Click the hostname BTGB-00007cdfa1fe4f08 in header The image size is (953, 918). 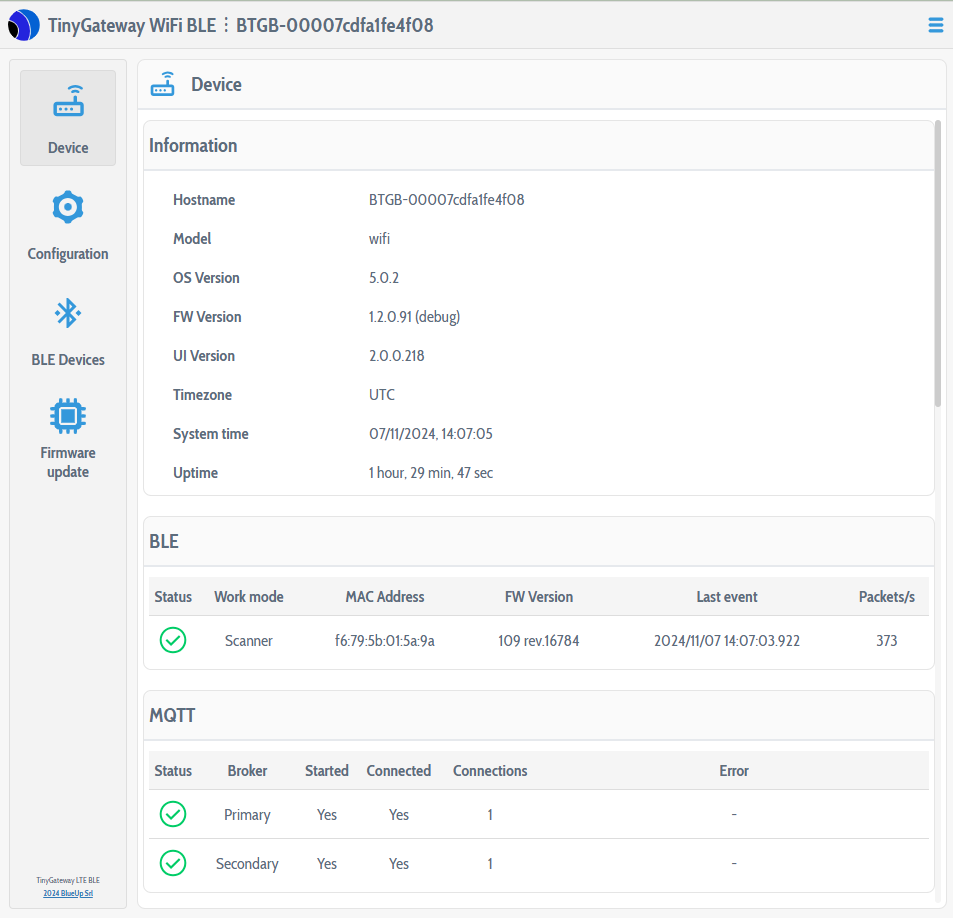(334, 25)
